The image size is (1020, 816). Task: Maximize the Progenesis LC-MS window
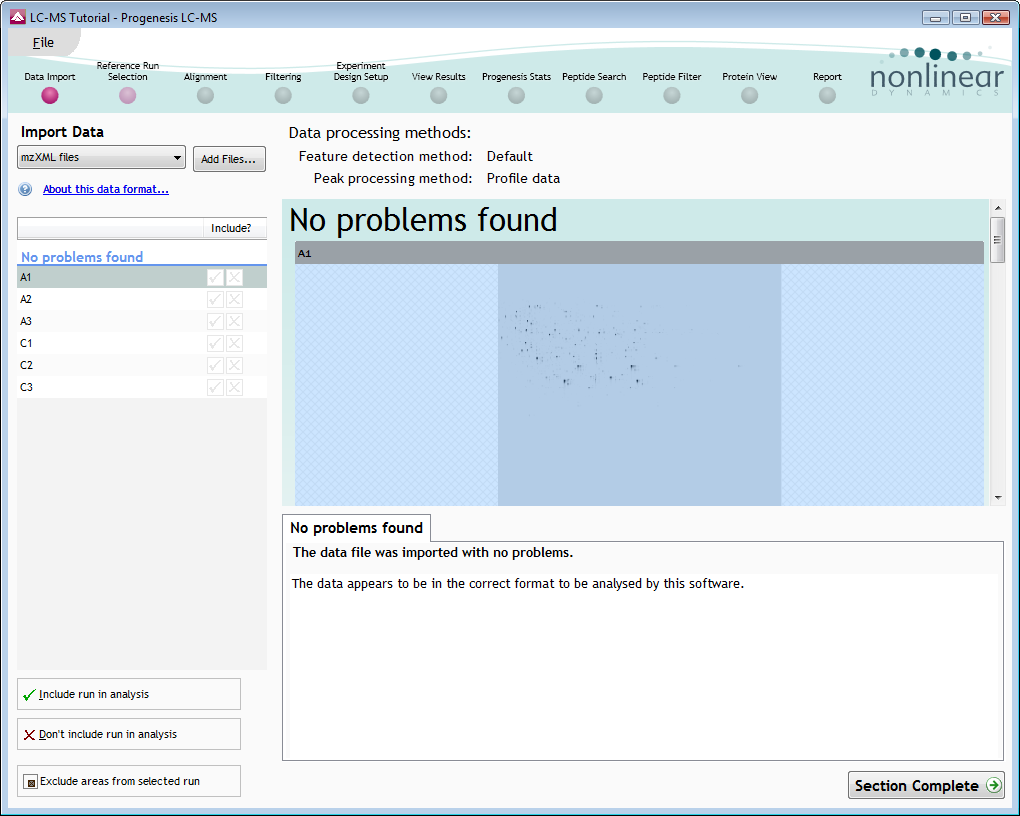(x=965, y=18)
